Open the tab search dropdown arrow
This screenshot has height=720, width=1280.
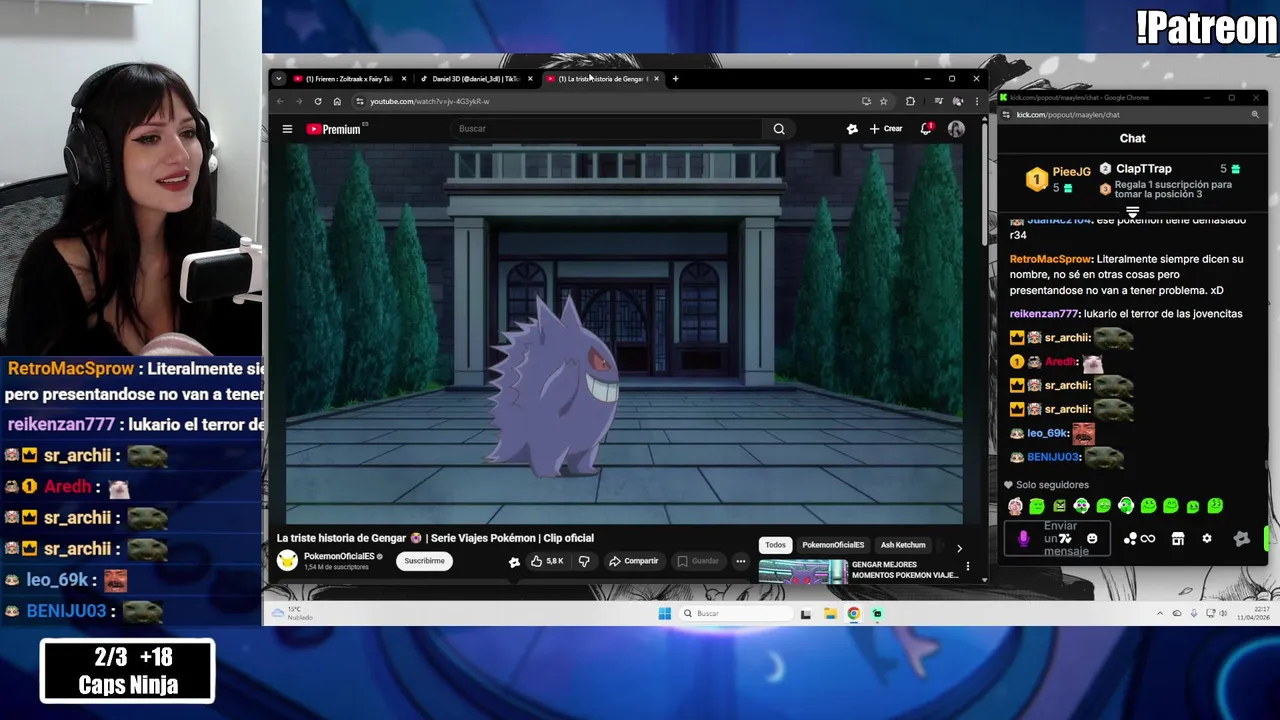(279, 79)
